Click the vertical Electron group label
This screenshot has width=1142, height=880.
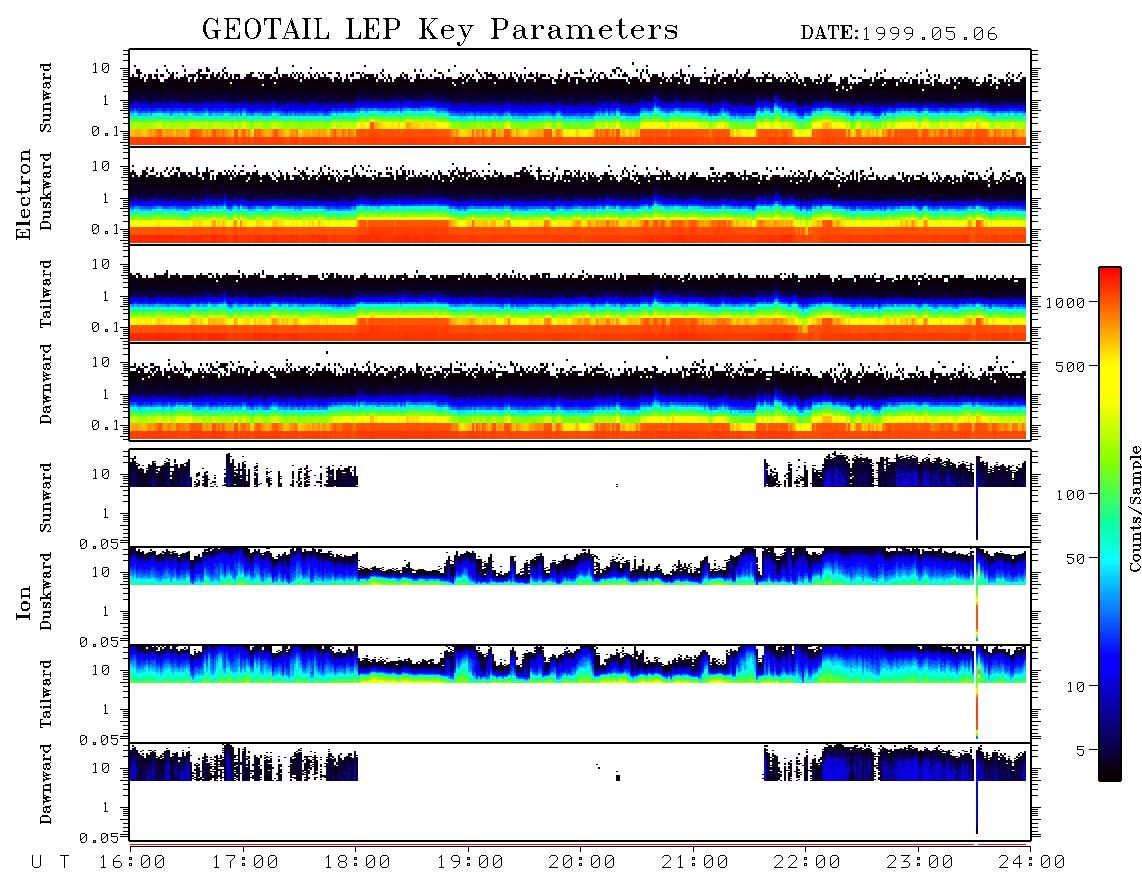pyautogui.click(x=23, y=194)
